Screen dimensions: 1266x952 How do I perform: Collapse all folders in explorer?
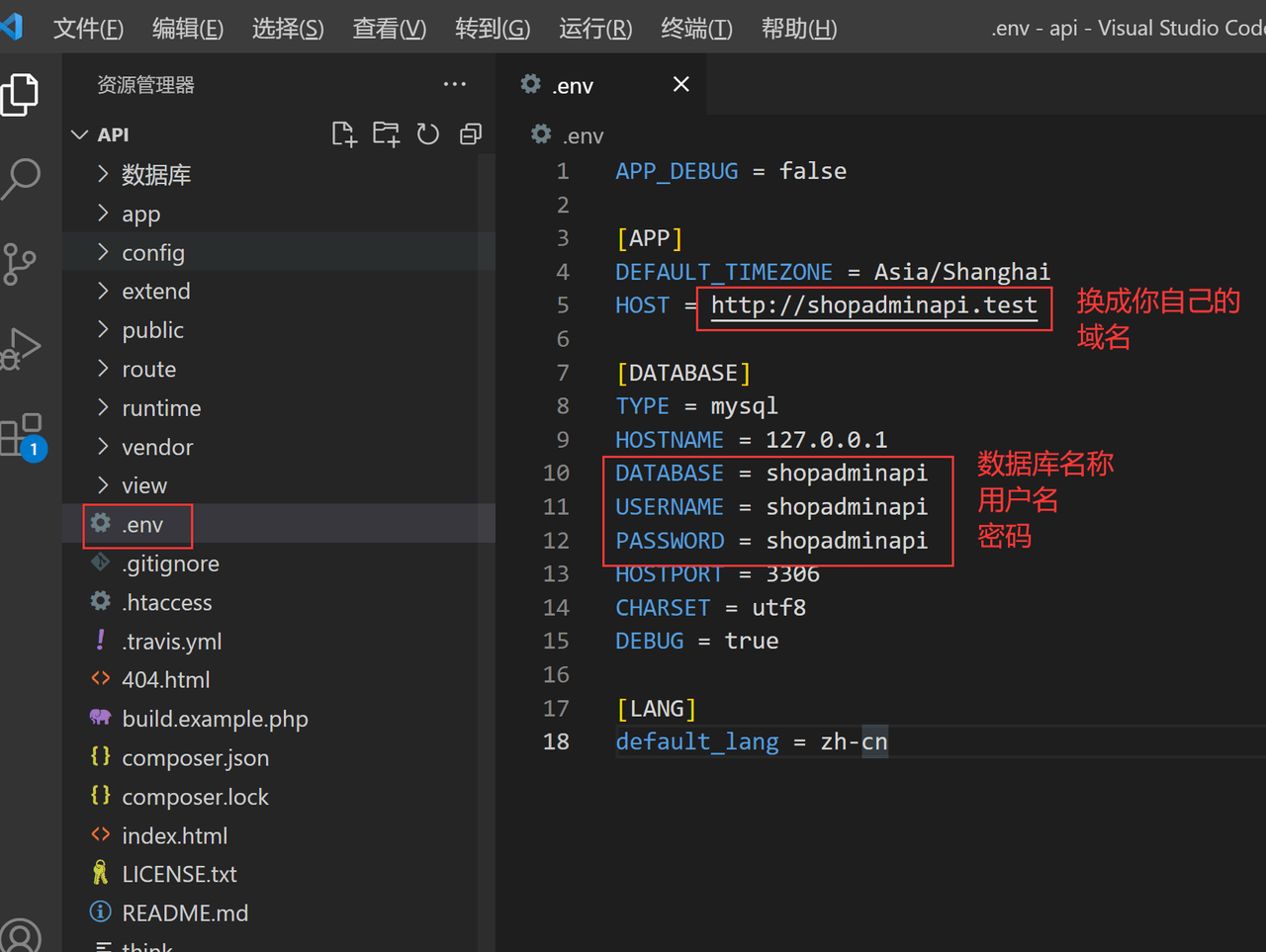[x=471, y=134]
